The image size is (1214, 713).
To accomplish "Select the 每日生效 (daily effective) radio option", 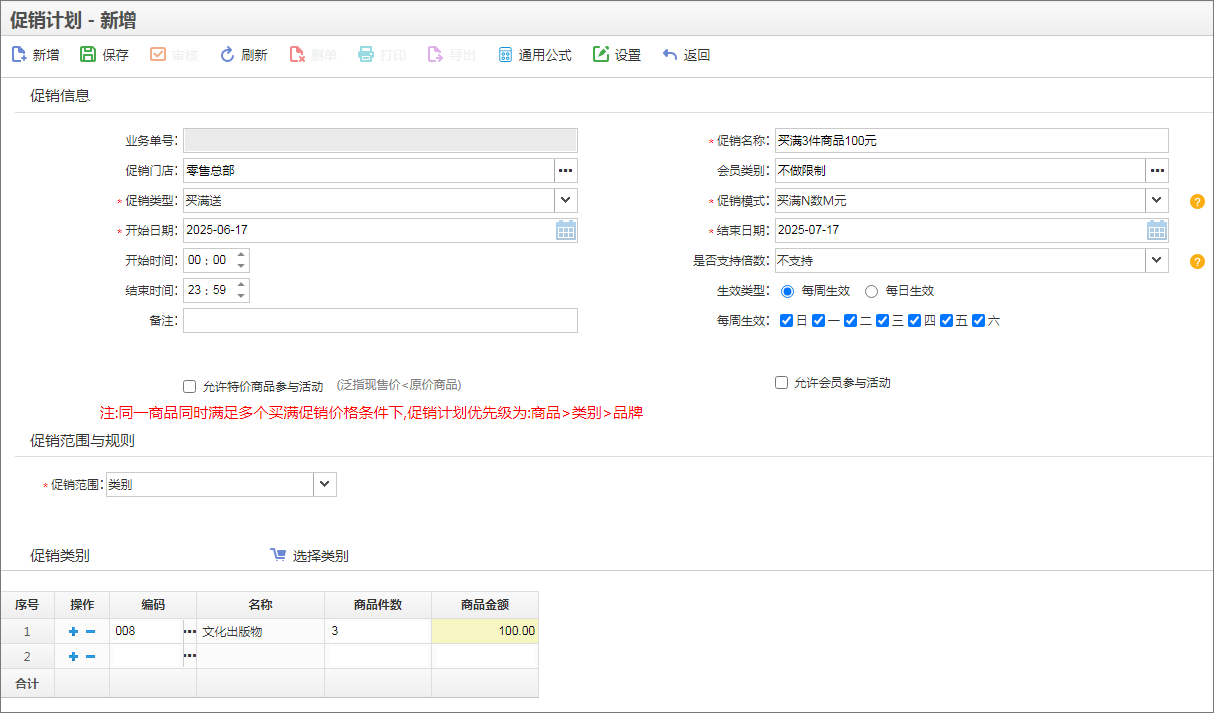I will pyautogui.click(x=871, y=291).
